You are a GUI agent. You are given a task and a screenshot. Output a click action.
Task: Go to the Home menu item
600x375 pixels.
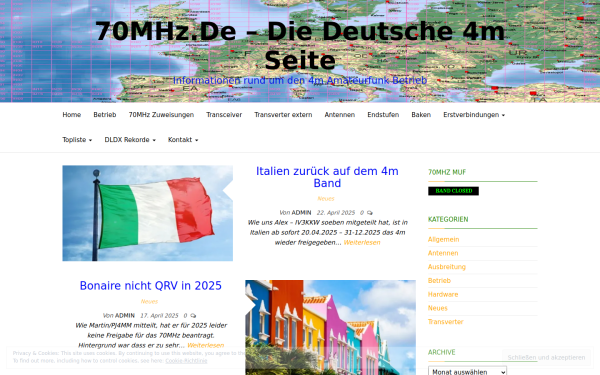point(72,115)
